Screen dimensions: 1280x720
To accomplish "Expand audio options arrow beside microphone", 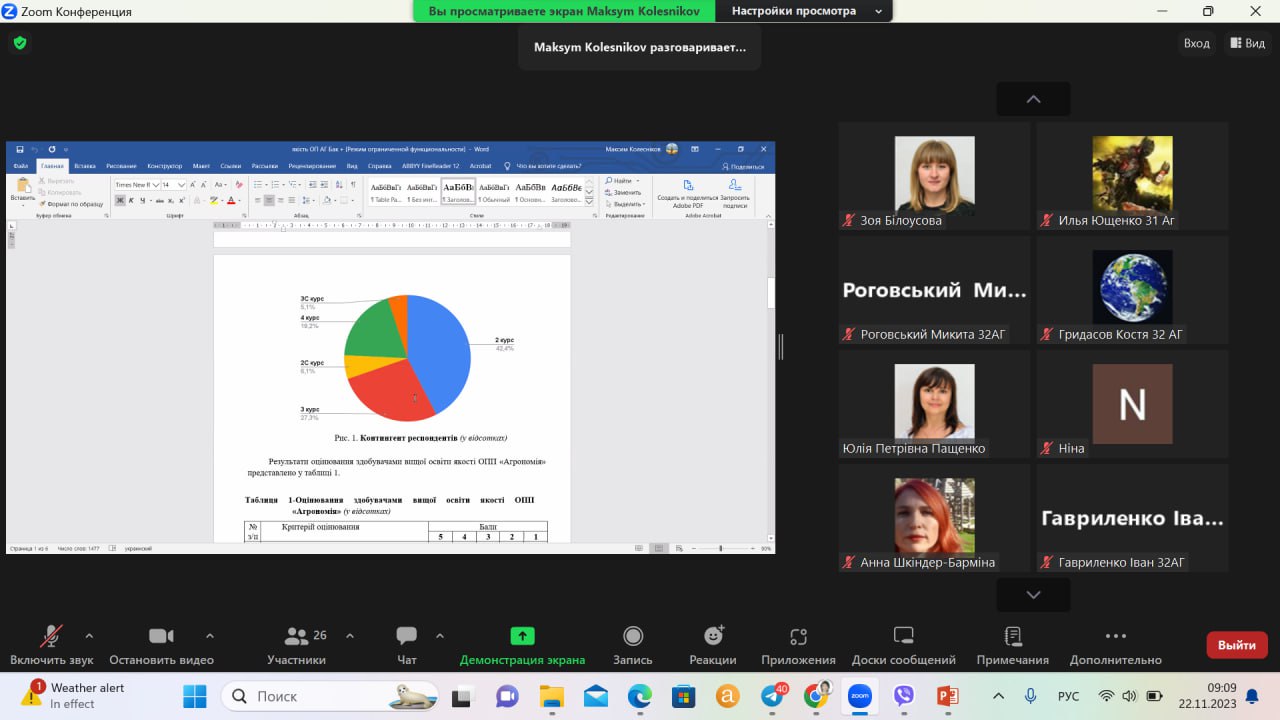I will pyautogui.click(x=89, y=635).
